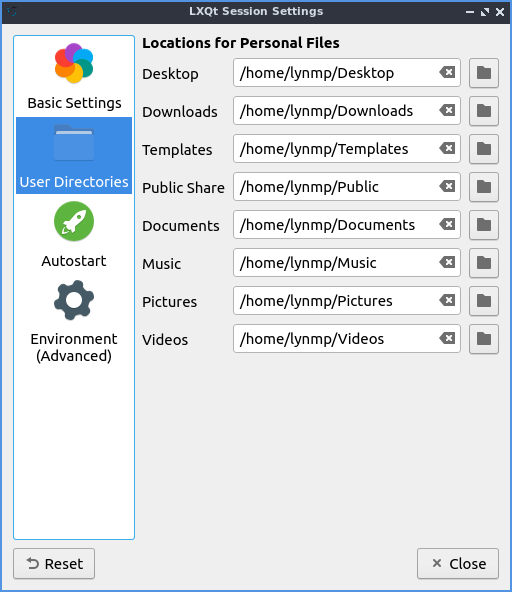Edit the Downloads path input field
Screen dimensions: 512x592
[x=347, y=111]
